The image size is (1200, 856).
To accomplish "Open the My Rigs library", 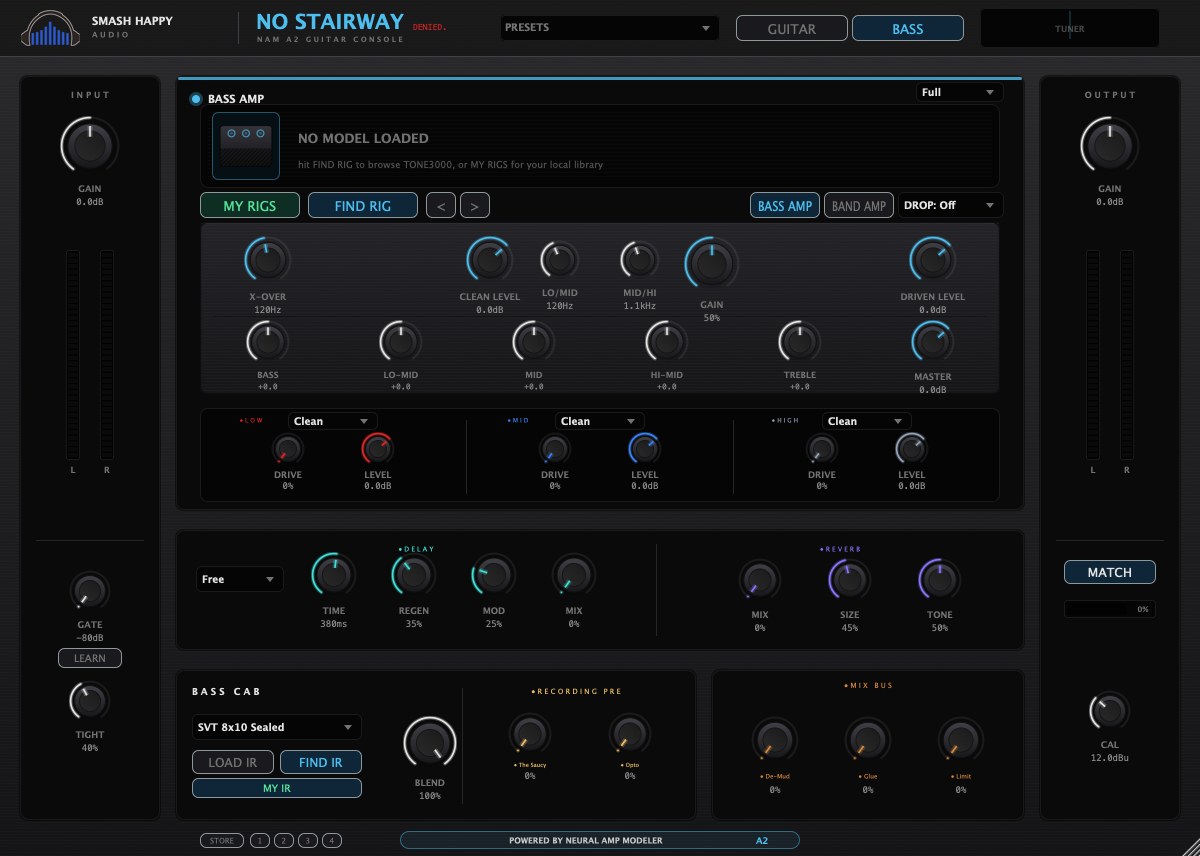I will (252, 206).
